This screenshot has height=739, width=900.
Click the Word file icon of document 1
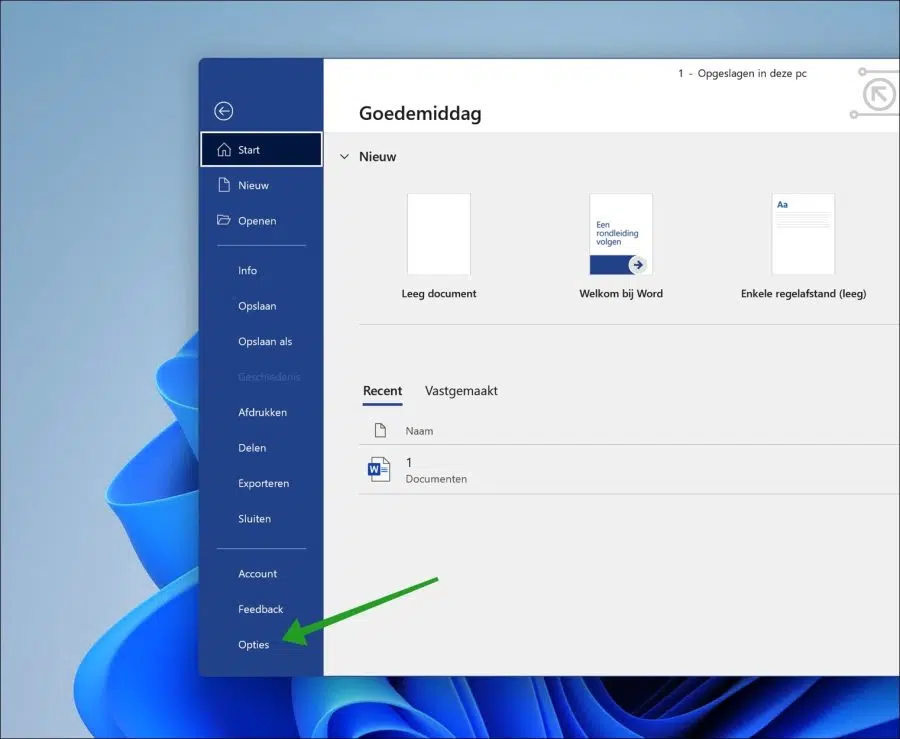[379, 469]
